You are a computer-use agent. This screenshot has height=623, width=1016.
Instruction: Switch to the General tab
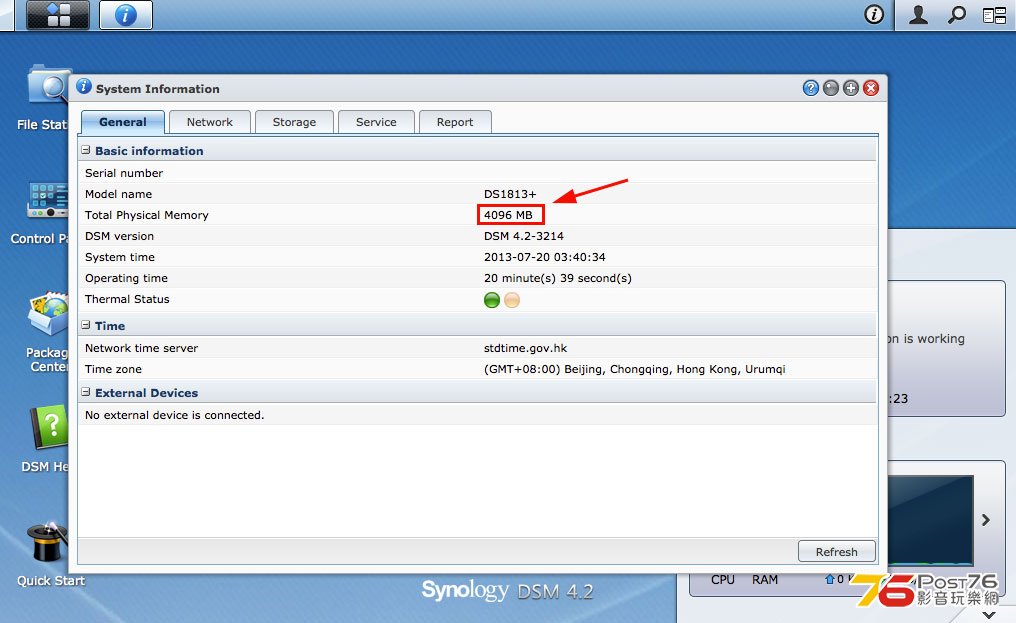coord(122,122)
